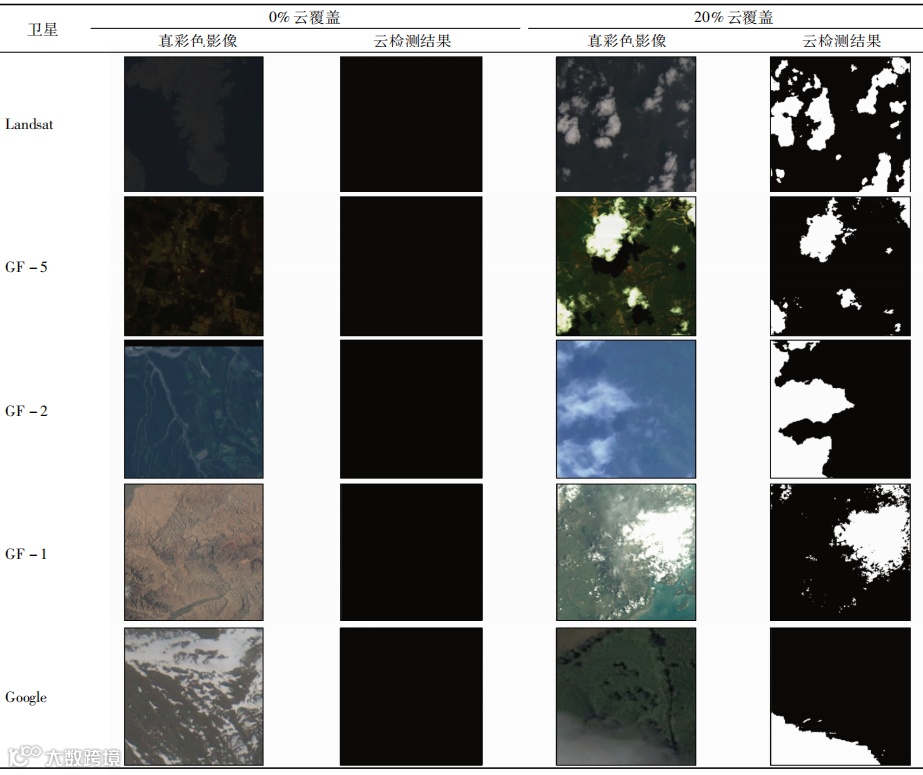
Task: Open the GF-2 0% cloud true color image
Action: (194, 409)
